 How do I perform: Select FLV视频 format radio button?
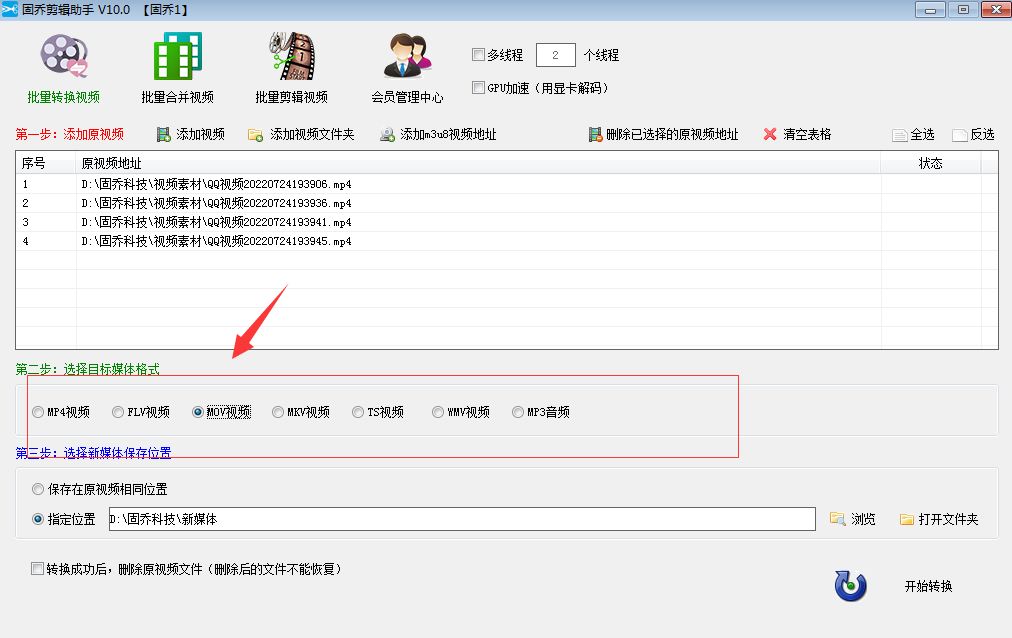118,412
